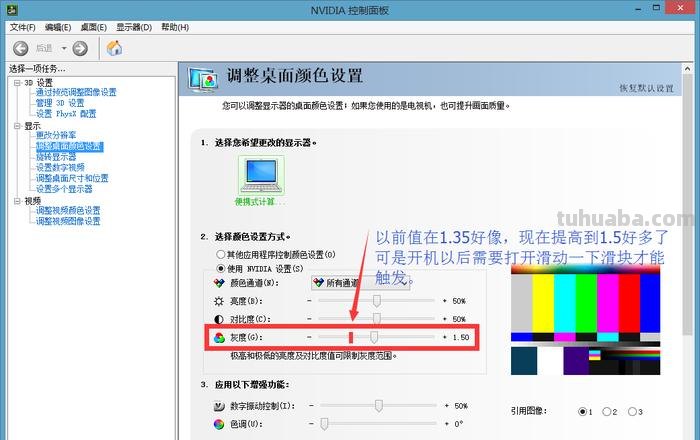Select 使用 NVIDIA 设置 radio button
The height and width of the screenshot is (440, 700).
click(221, 268)
